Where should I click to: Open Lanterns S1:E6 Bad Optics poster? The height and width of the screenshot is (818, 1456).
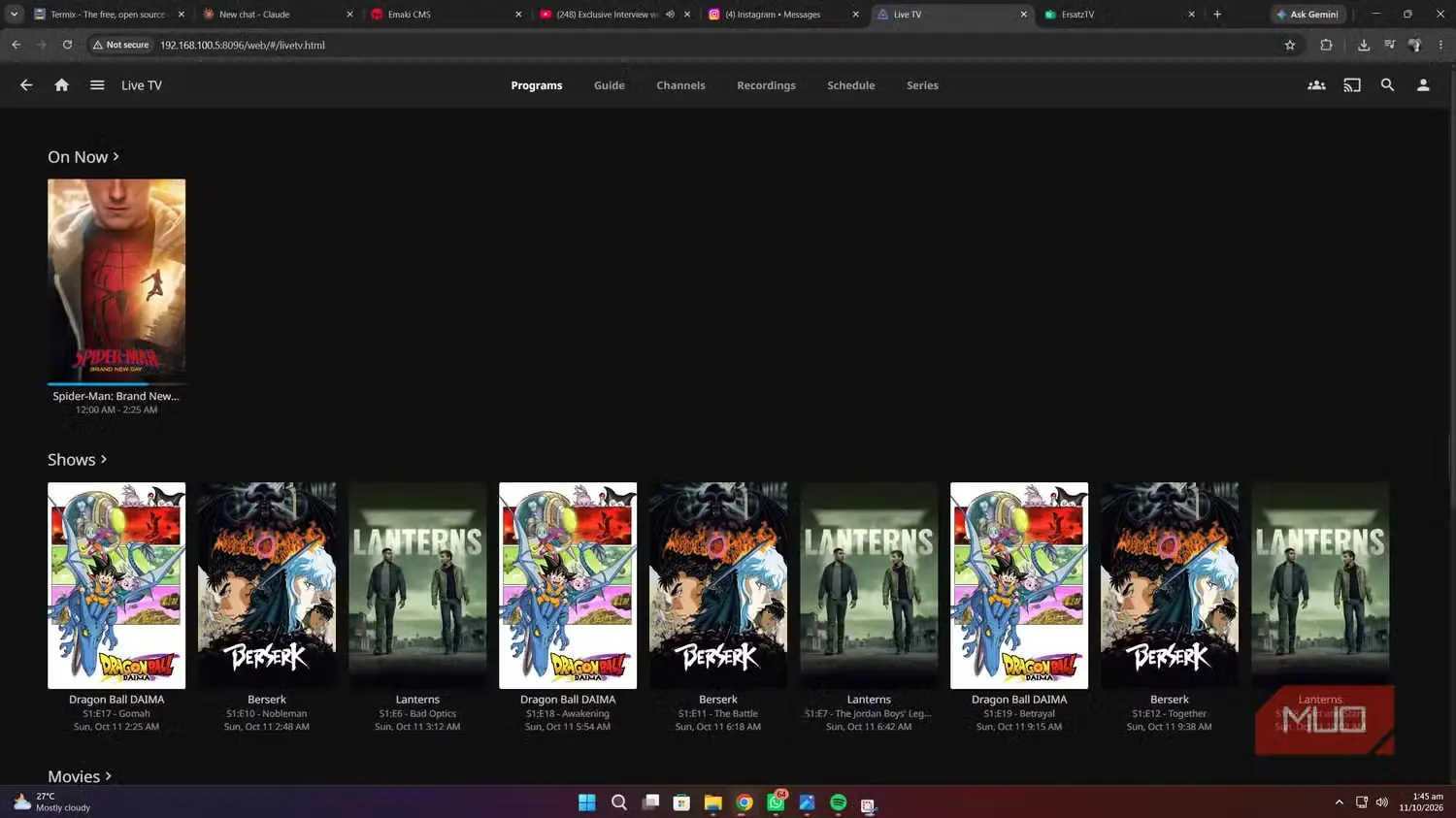417,585
